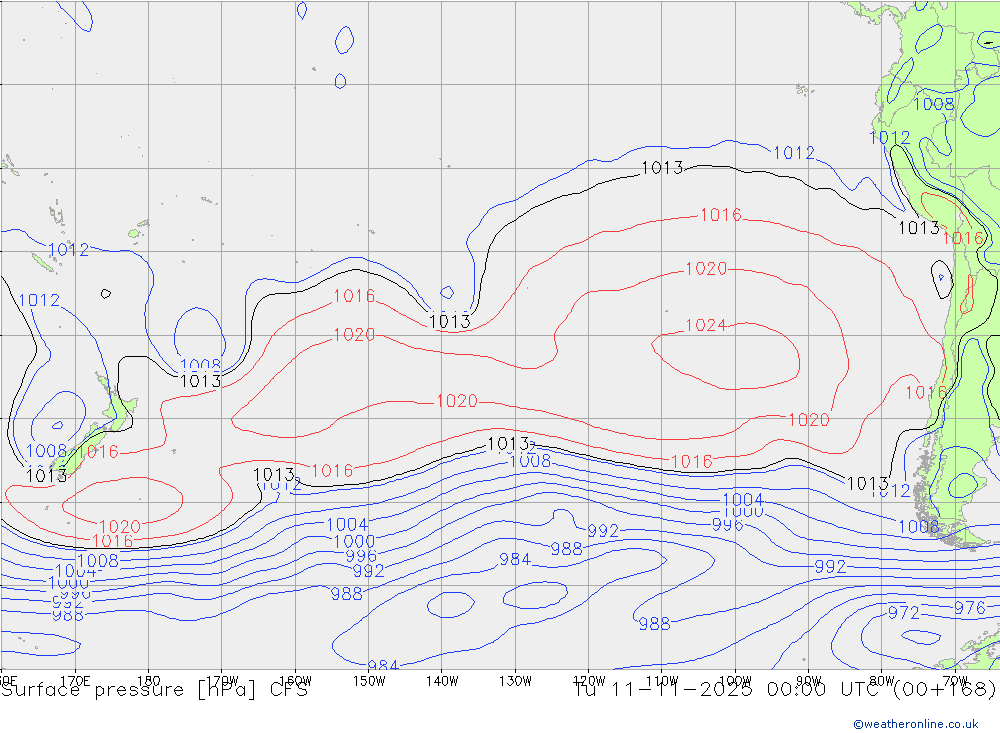Click the 170E longitude axis label

pyautogui.click(x=75, y=681)
